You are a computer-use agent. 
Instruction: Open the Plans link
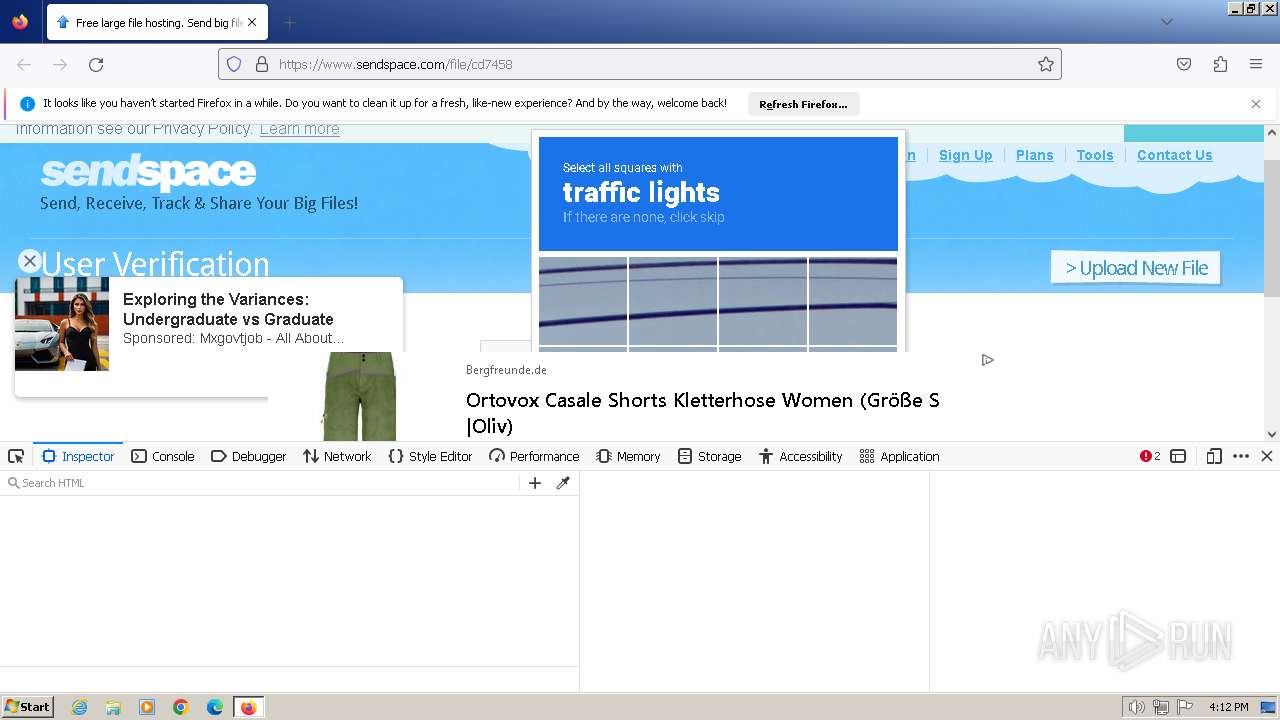(1034, 155)
